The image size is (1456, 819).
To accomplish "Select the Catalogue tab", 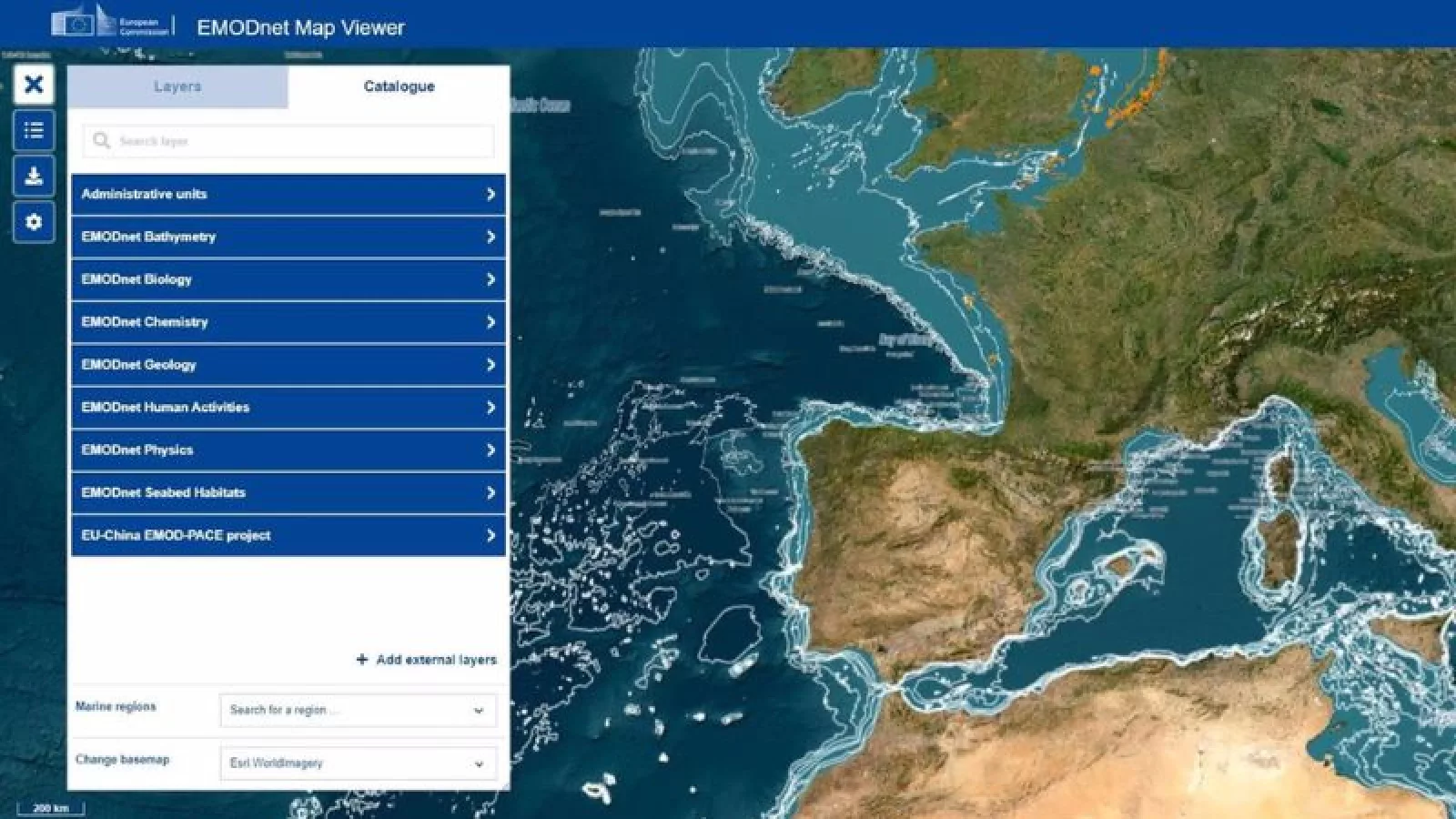I will tap(399, 86).
